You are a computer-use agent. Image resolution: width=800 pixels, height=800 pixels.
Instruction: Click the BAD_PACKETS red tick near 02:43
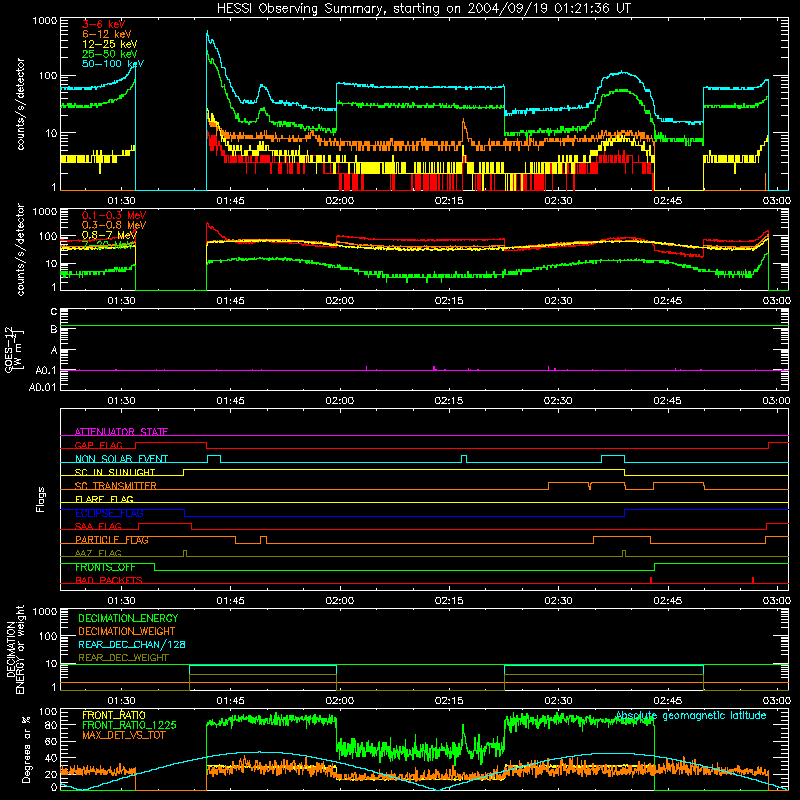651,580
